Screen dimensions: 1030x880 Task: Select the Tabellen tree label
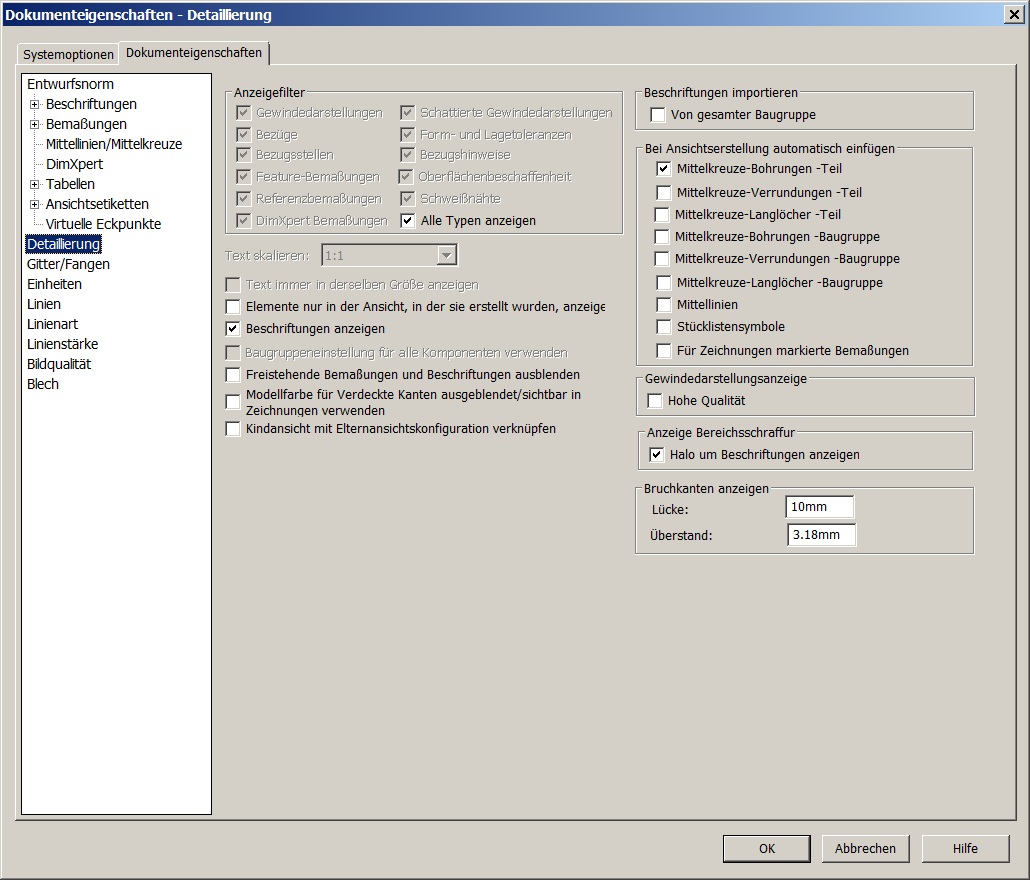click(70, 185)
